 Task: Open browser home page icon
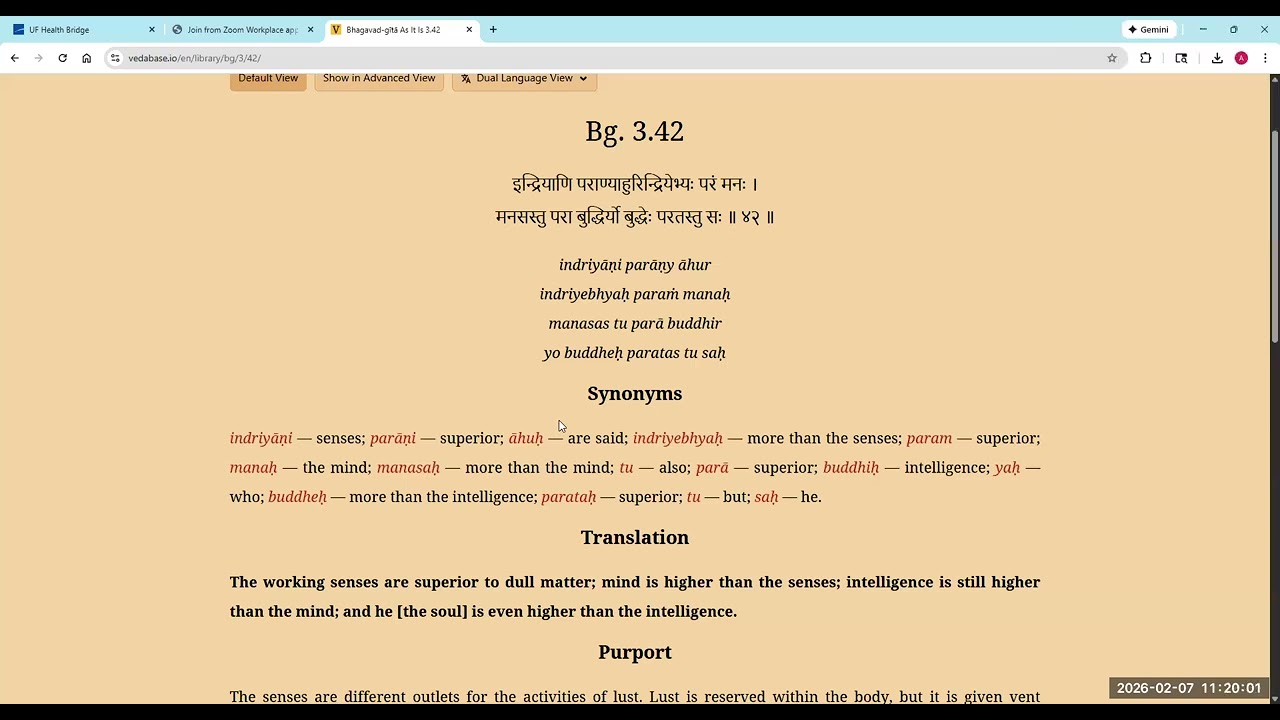(x=86, y=58)
